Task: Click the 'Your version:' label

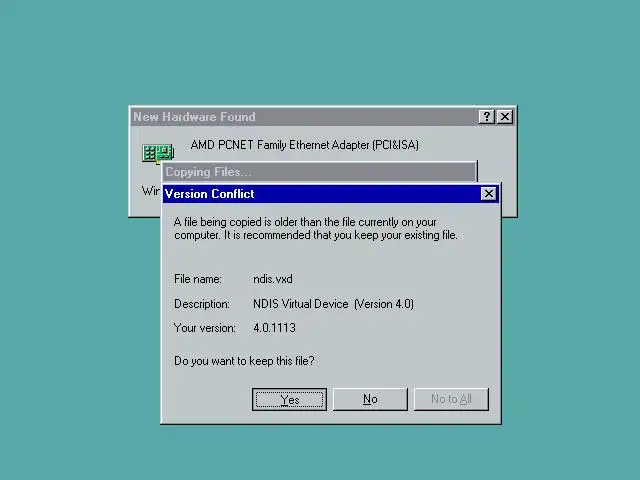Action: click(204, 328)
